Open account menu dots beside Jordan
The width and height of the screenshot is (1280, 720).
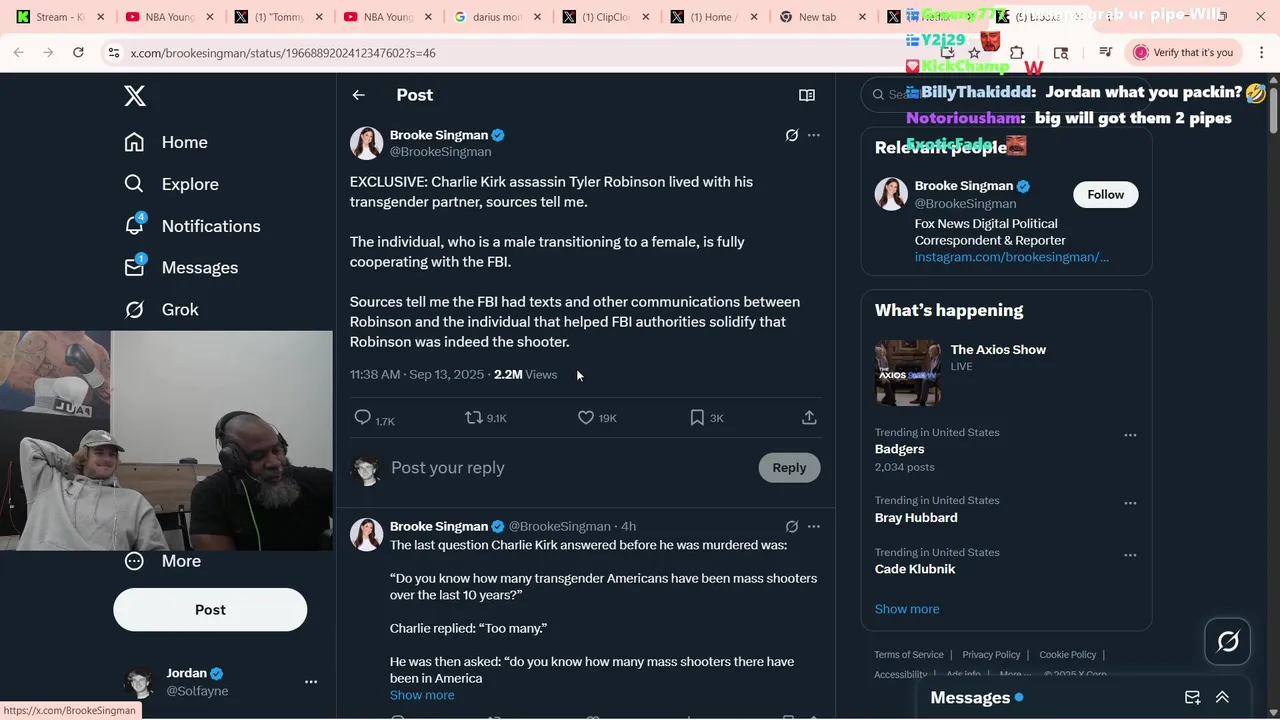(x=311, y=682)
